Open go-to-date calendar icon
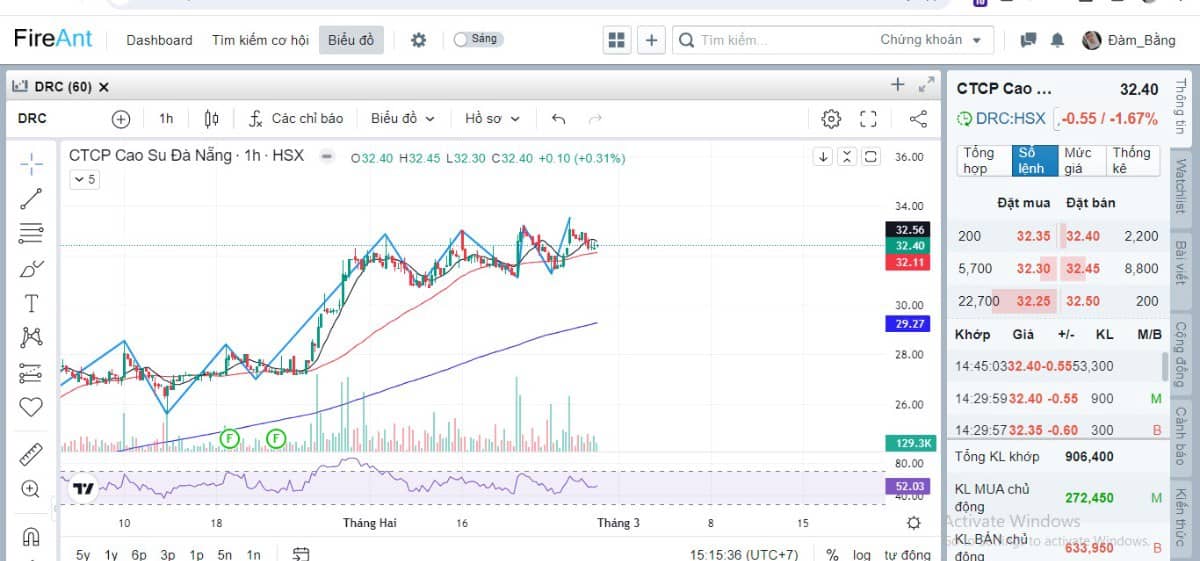Screen dimensions: 1200x561 pyautogui.click(x=301, y=554)
